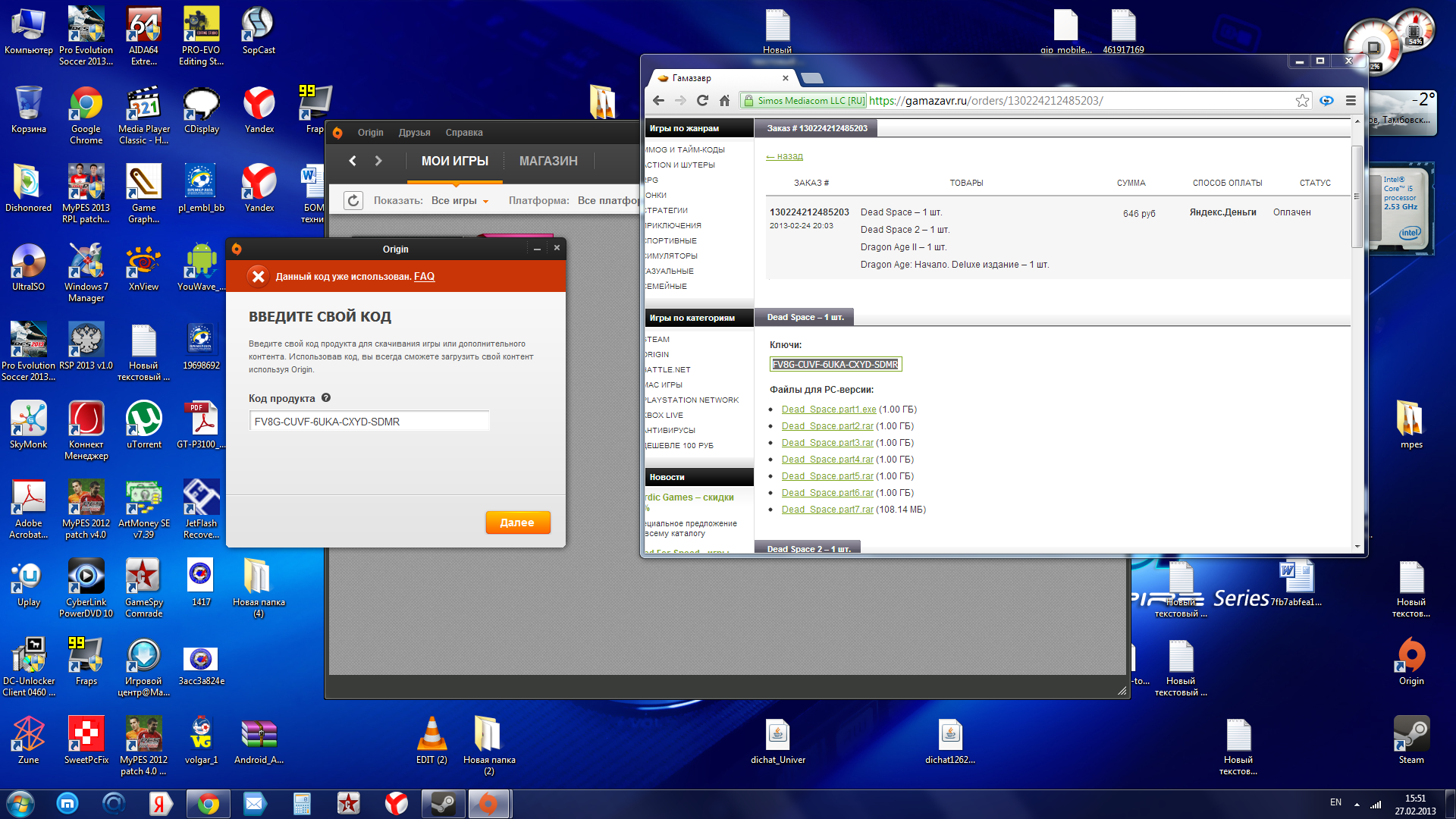Select the Гамазавр browser tab
Image resolution: width=1456 pixels, height=819 pixels.
[720, 78]
